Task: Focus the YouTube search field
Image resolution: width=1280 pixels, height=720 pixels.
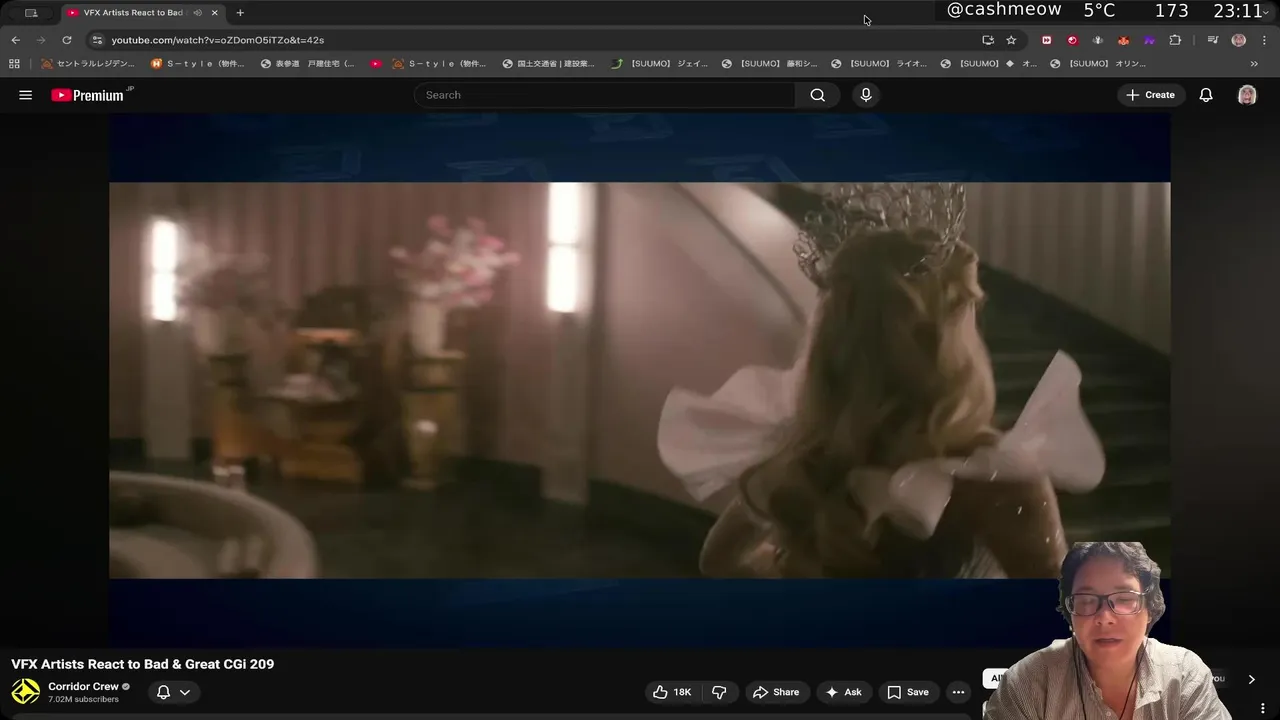Action: pos(605,95)
